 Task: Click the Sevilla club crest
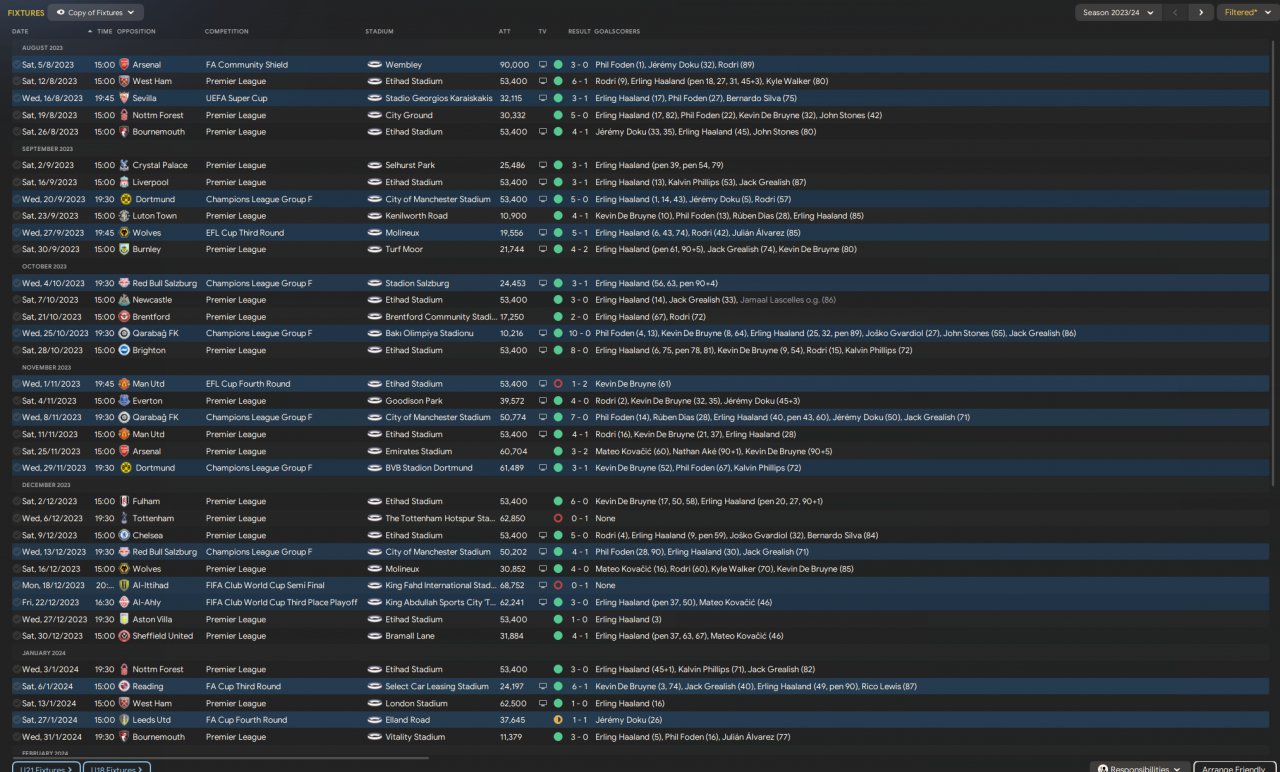pyautogui.click(x=124, y=98)
